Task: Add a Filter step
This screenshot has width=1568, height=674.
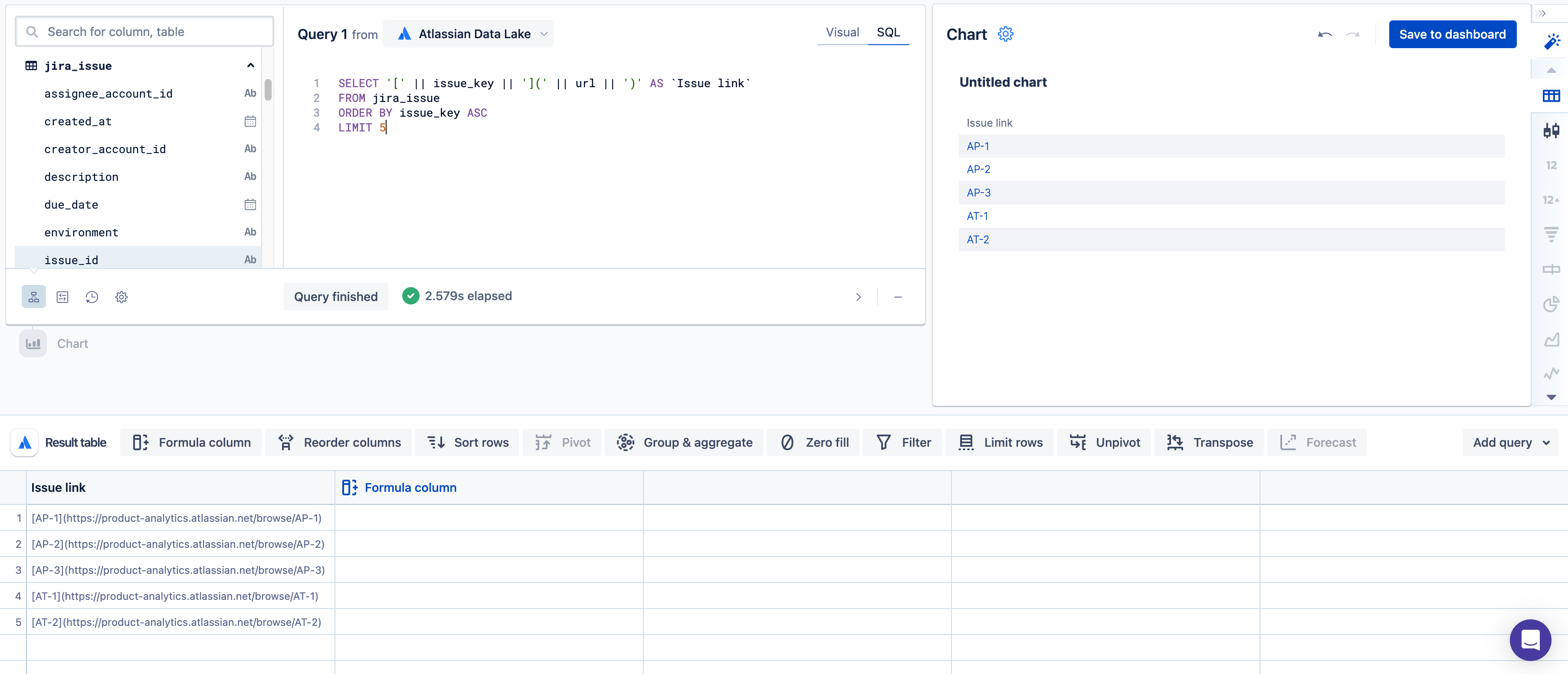Action: coord(903,442)
